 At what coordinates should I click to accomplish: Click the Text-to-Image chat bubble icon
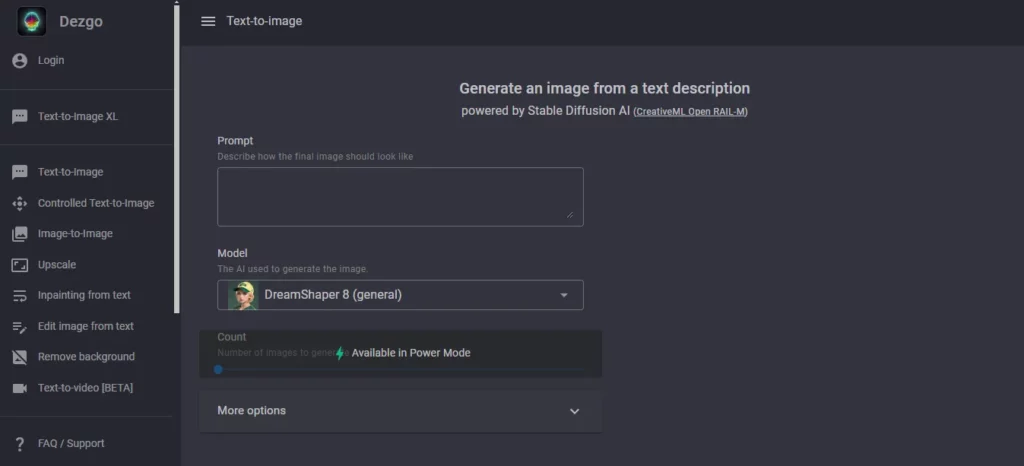coord(20,172)
